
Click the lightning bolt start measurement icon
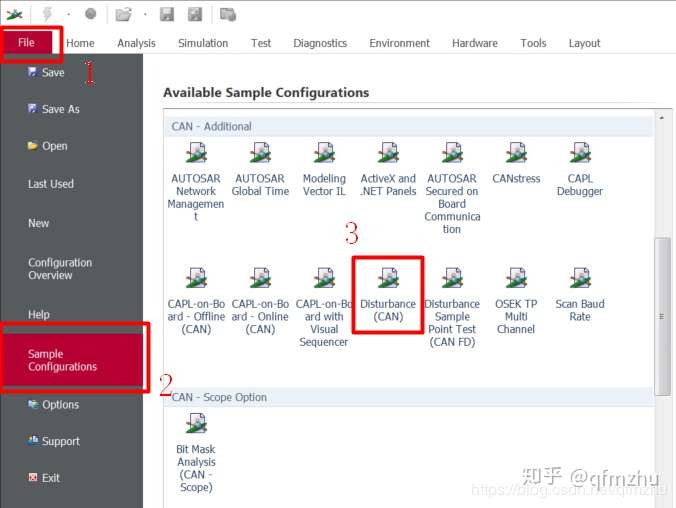click(x=47, y=14)
